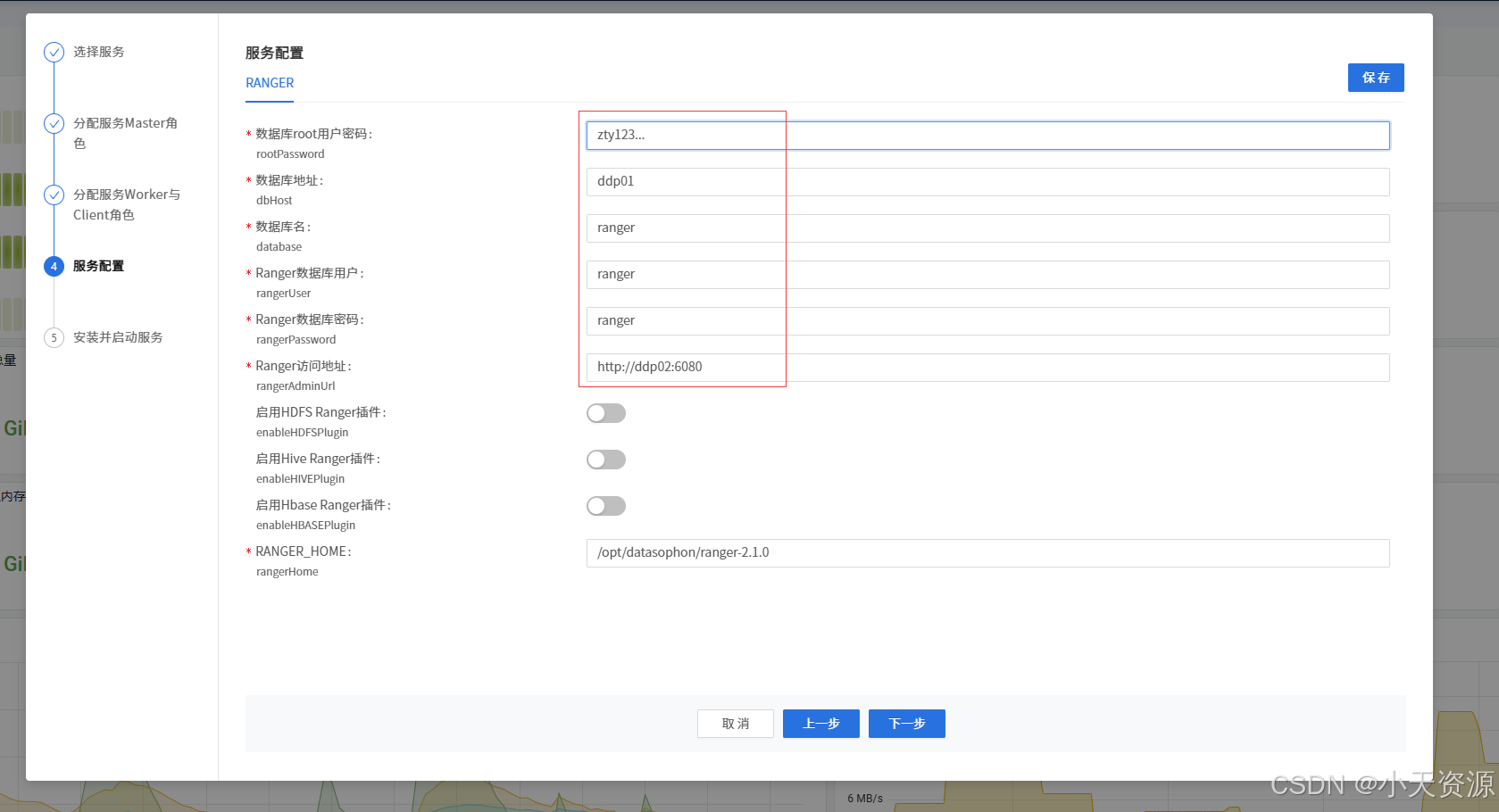Go back with the 上一步 button
The width and height of the screenshot is (1499, 812).
pos(820,724)
